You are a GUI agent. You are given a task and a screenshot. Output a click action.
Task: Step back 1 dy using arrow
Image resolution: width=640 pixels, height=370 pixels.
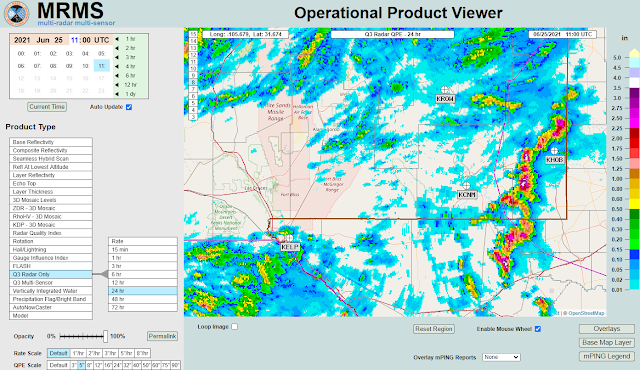(117, 94)
